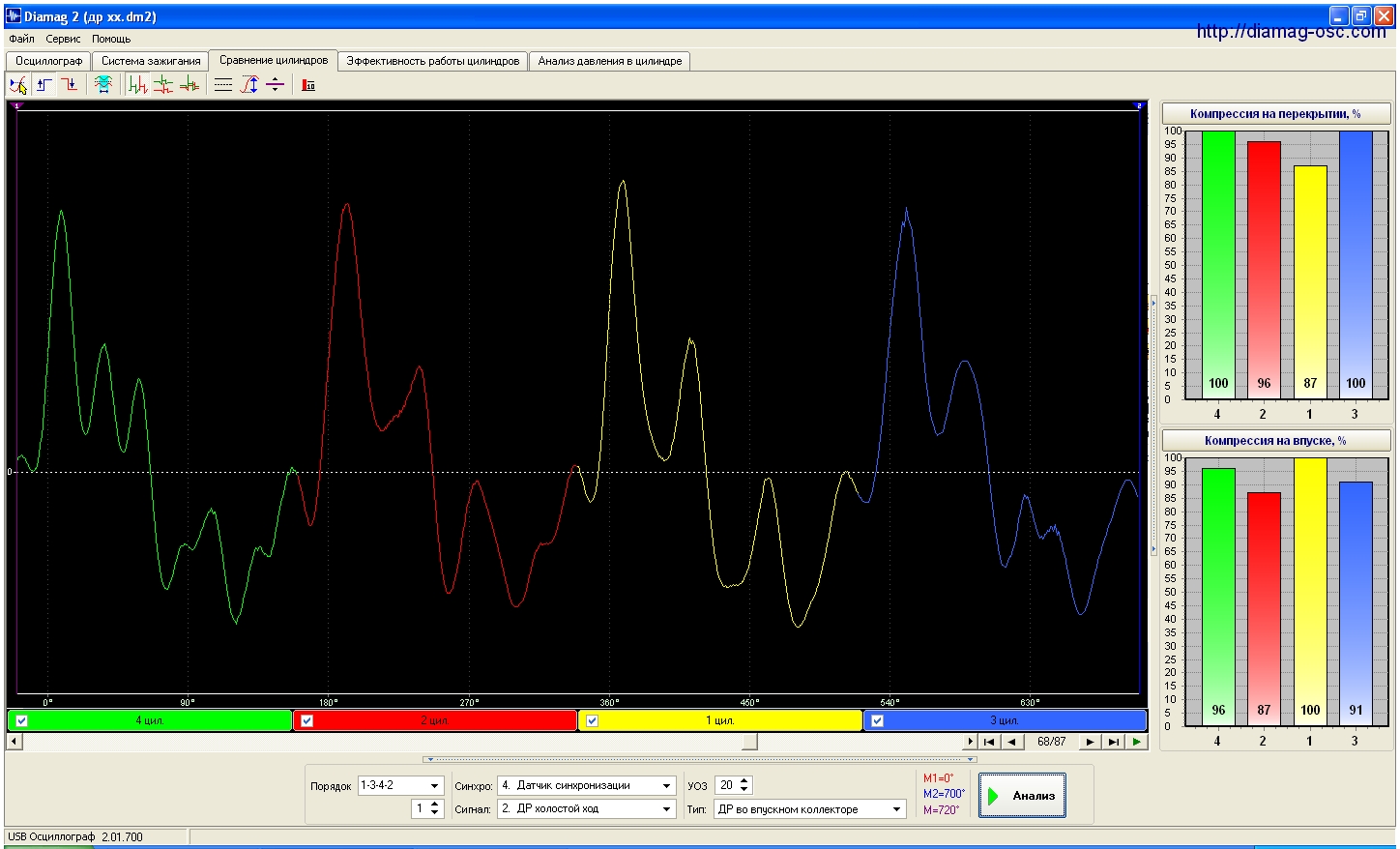
Task: Open the Помощь menu
Action: click(111, 39)
